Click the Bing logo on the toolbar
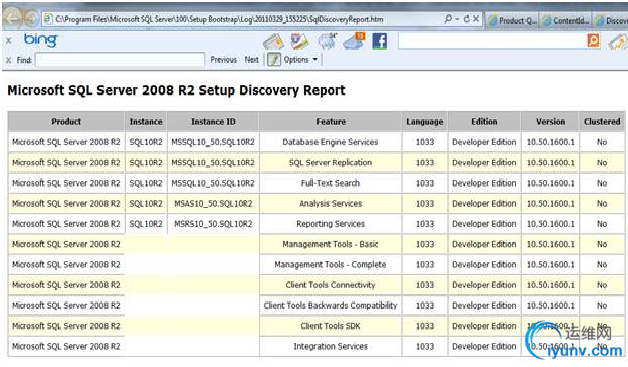This screenshot has height=367, width=628. point(40,40)
